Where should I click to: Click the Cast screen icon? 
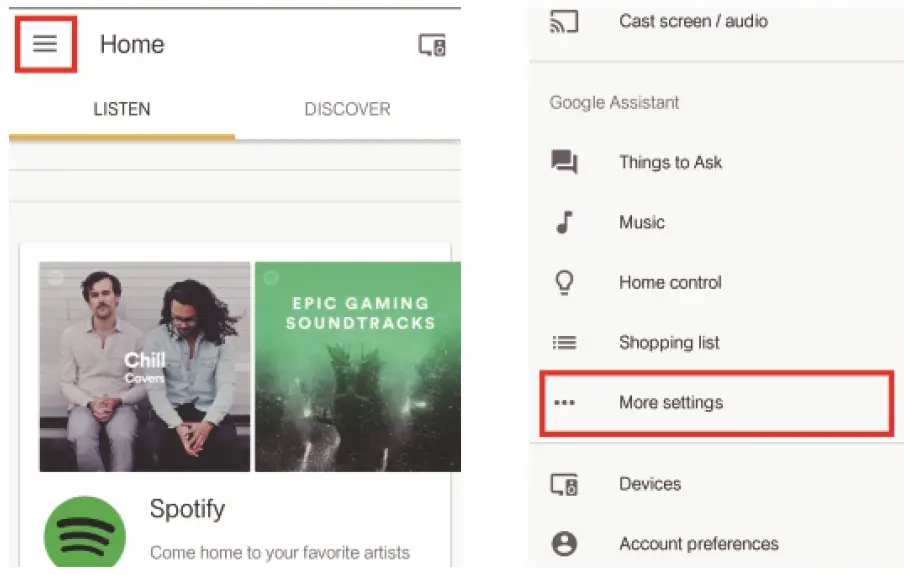pyautogui.click(x=564, y=22)
